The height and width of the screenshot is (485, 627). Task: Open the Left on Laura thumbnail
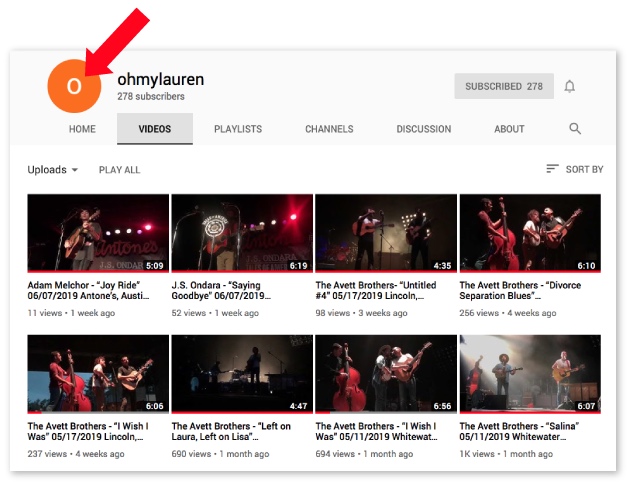242,374
